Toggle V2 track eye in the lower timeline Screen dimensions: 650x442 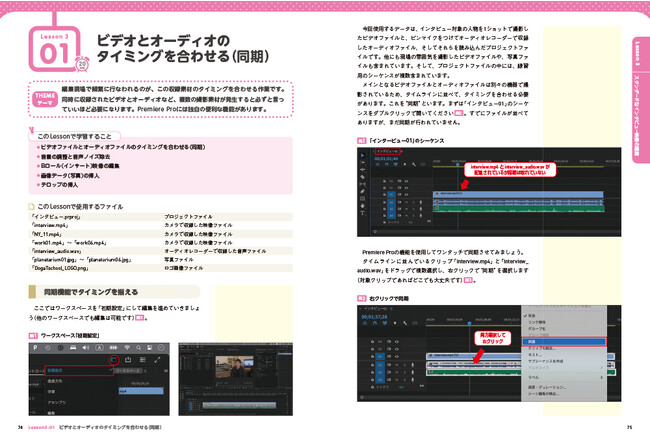tap(397, 349)
